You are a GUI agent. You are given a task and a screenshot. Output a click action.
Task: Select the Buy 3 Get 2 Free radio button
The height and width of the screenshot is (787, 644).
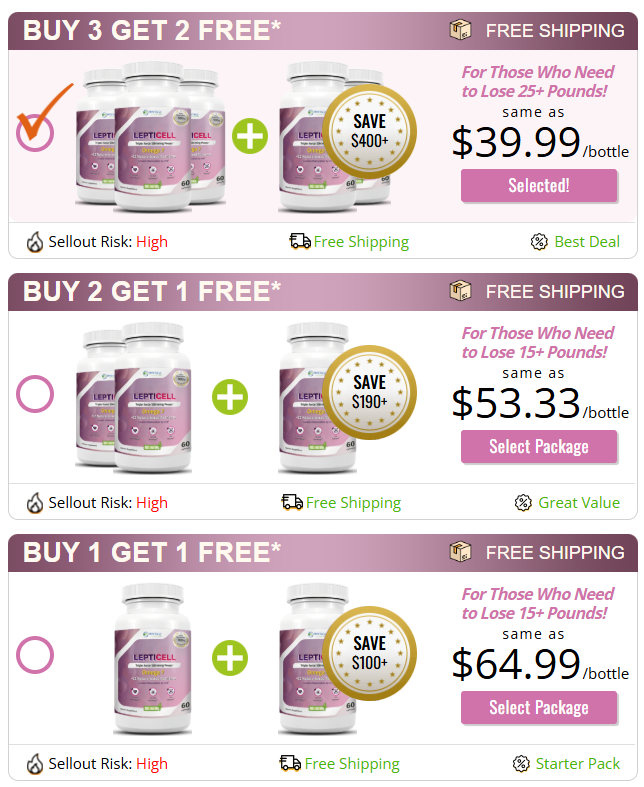(35, 133)
